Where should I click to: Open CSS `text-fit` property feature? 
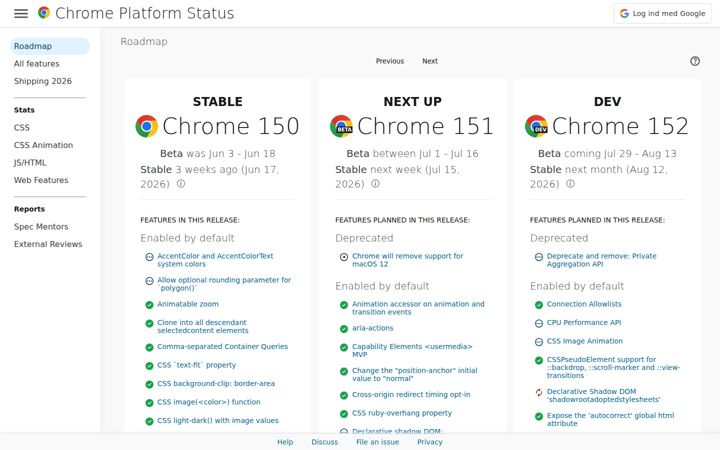pos(197,365)
